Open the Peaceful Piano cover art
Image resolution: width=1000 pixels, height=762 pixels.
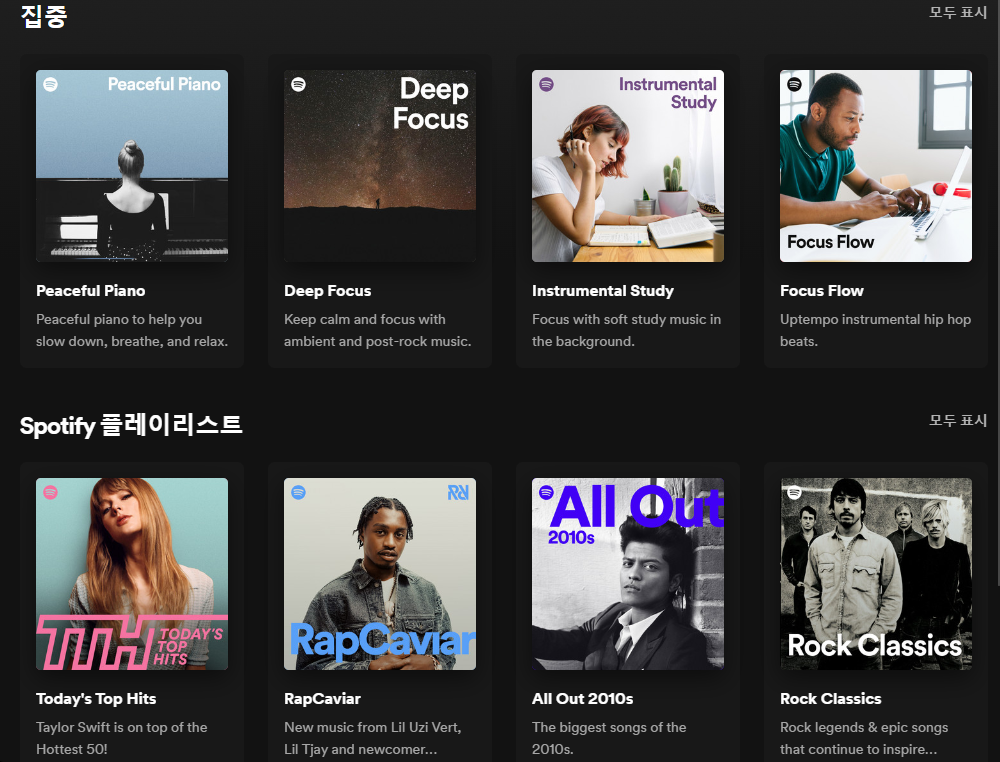pyautogui.click(x=132, y=166)
